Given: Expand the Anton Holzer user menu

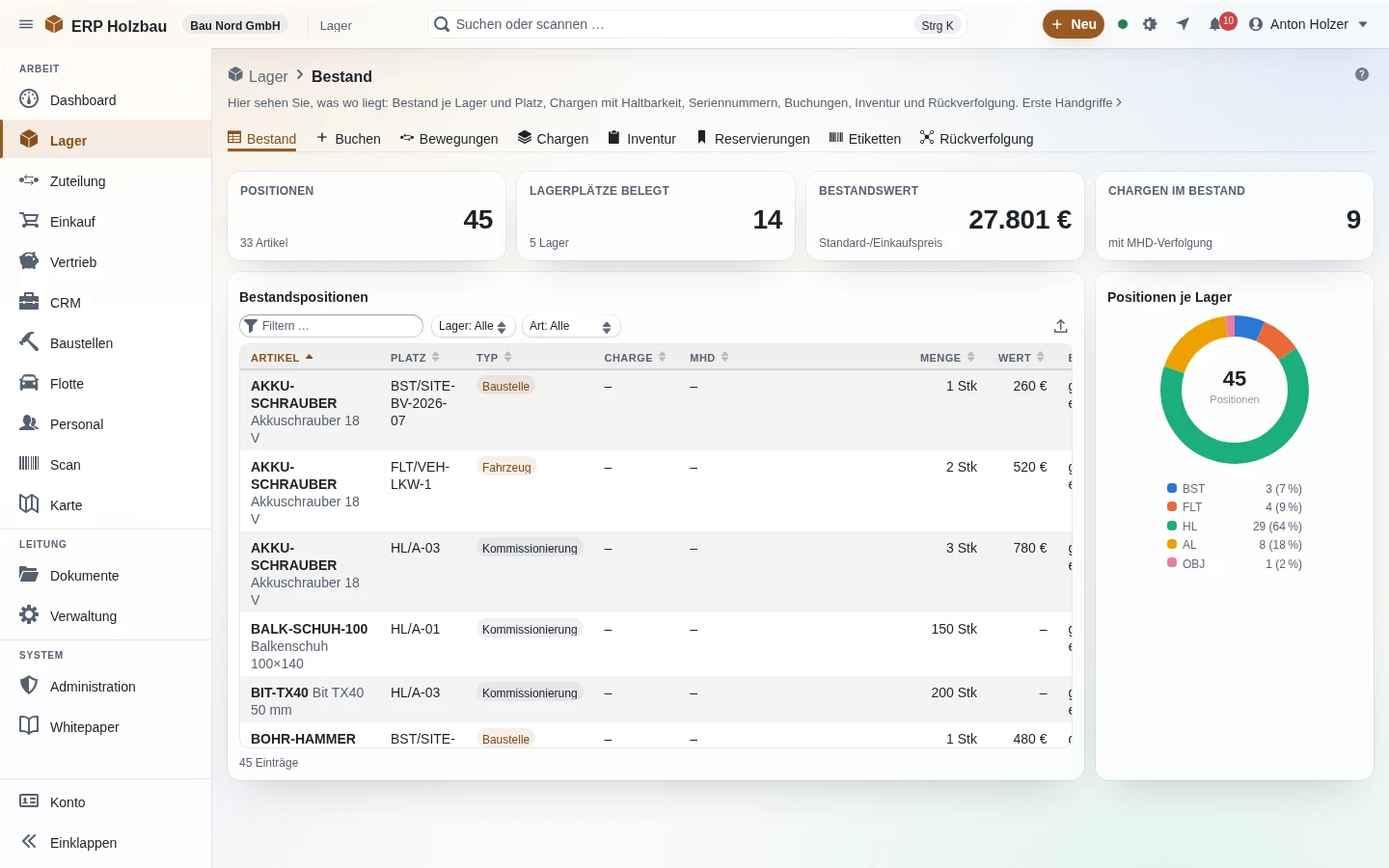Looking at the screenshot, I should tap(1309, 24).
